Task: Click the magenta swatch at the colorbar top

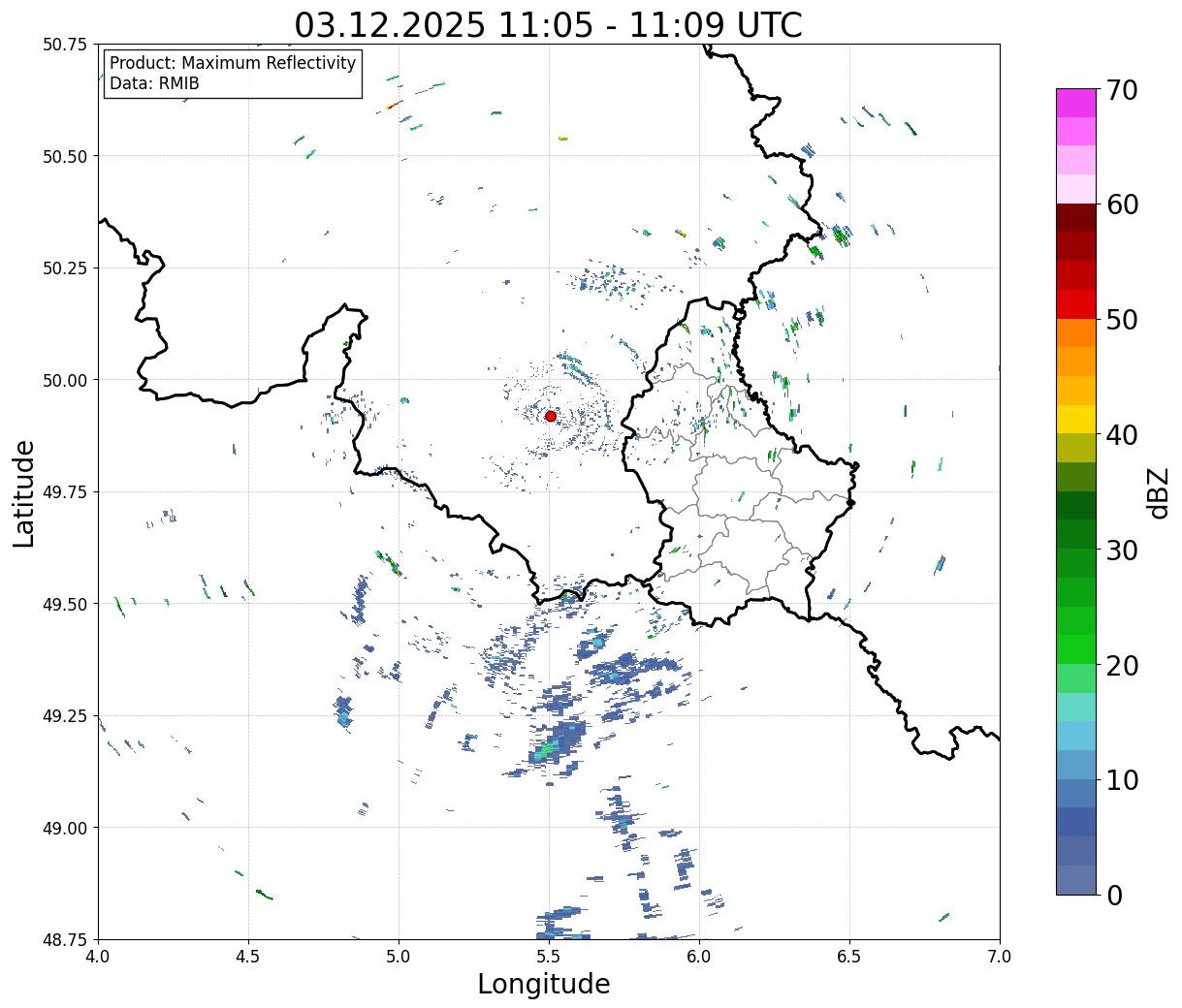Action: point(1076,103)
